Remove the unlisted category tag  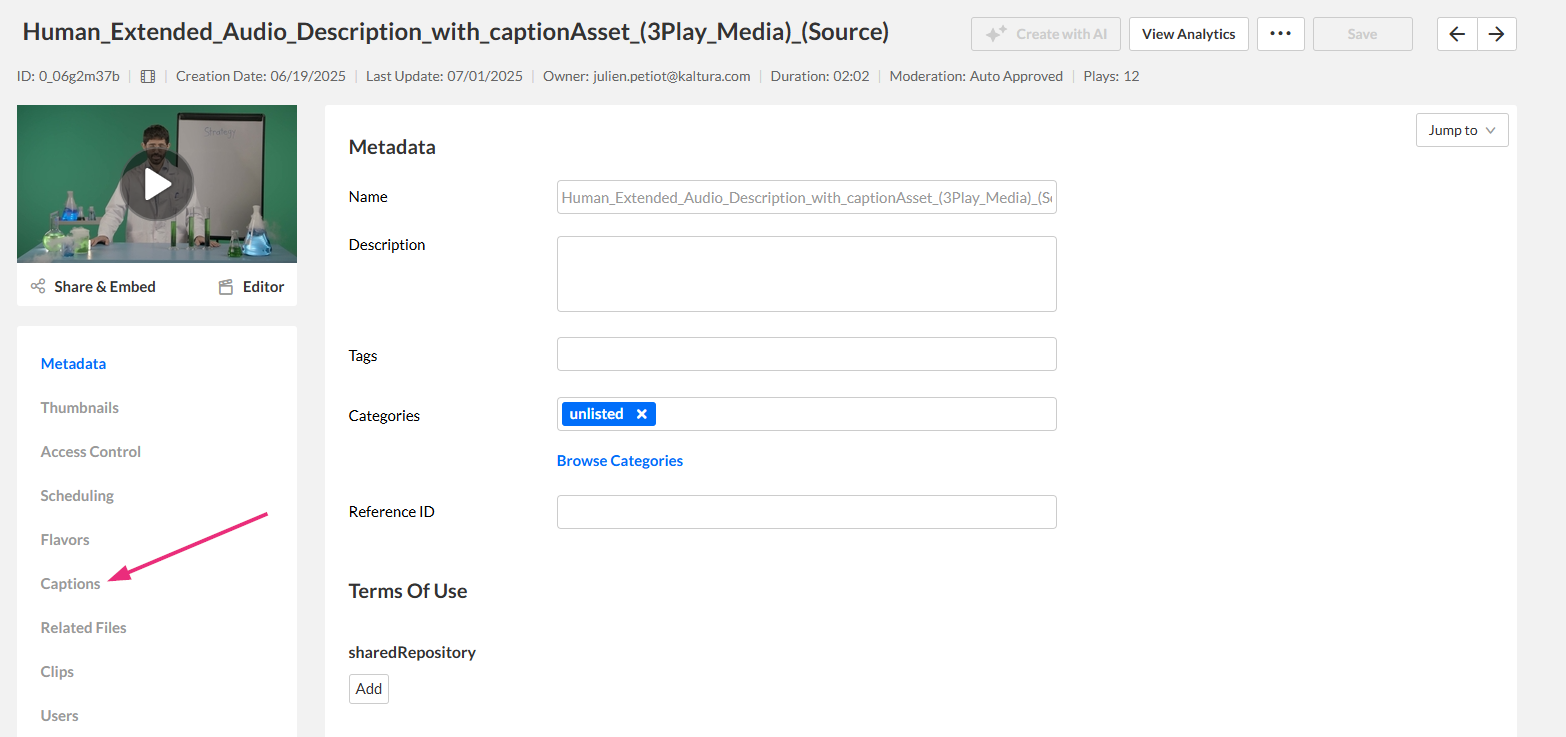click(x=642, y=414)
